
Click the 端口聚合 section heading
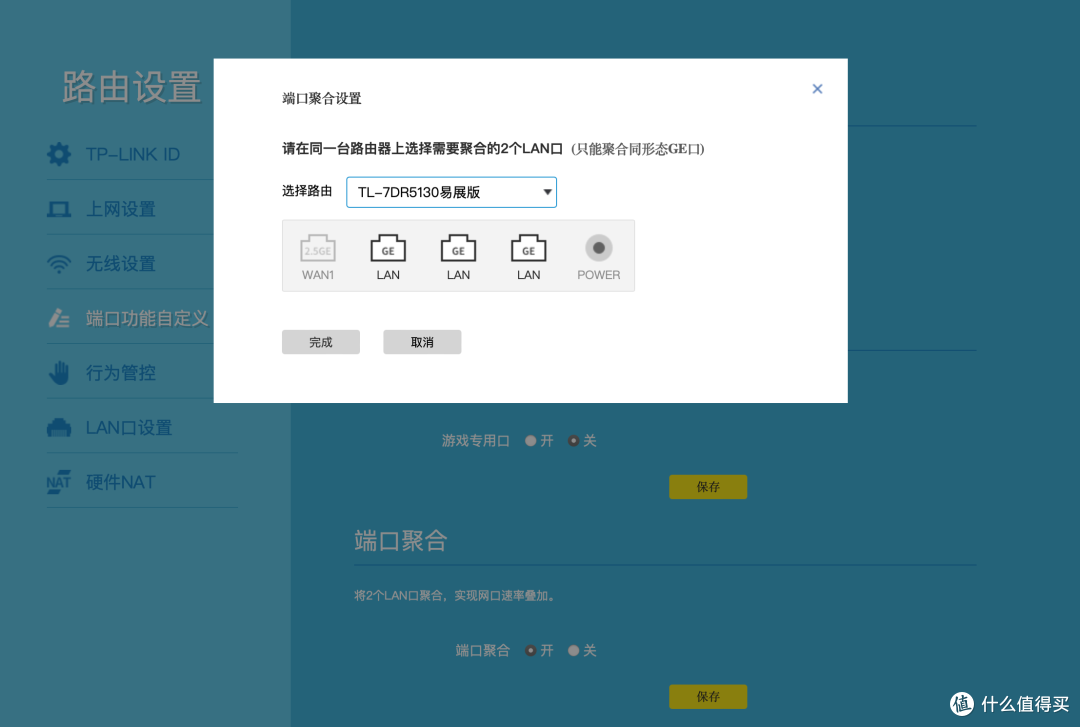coord(401,541)
